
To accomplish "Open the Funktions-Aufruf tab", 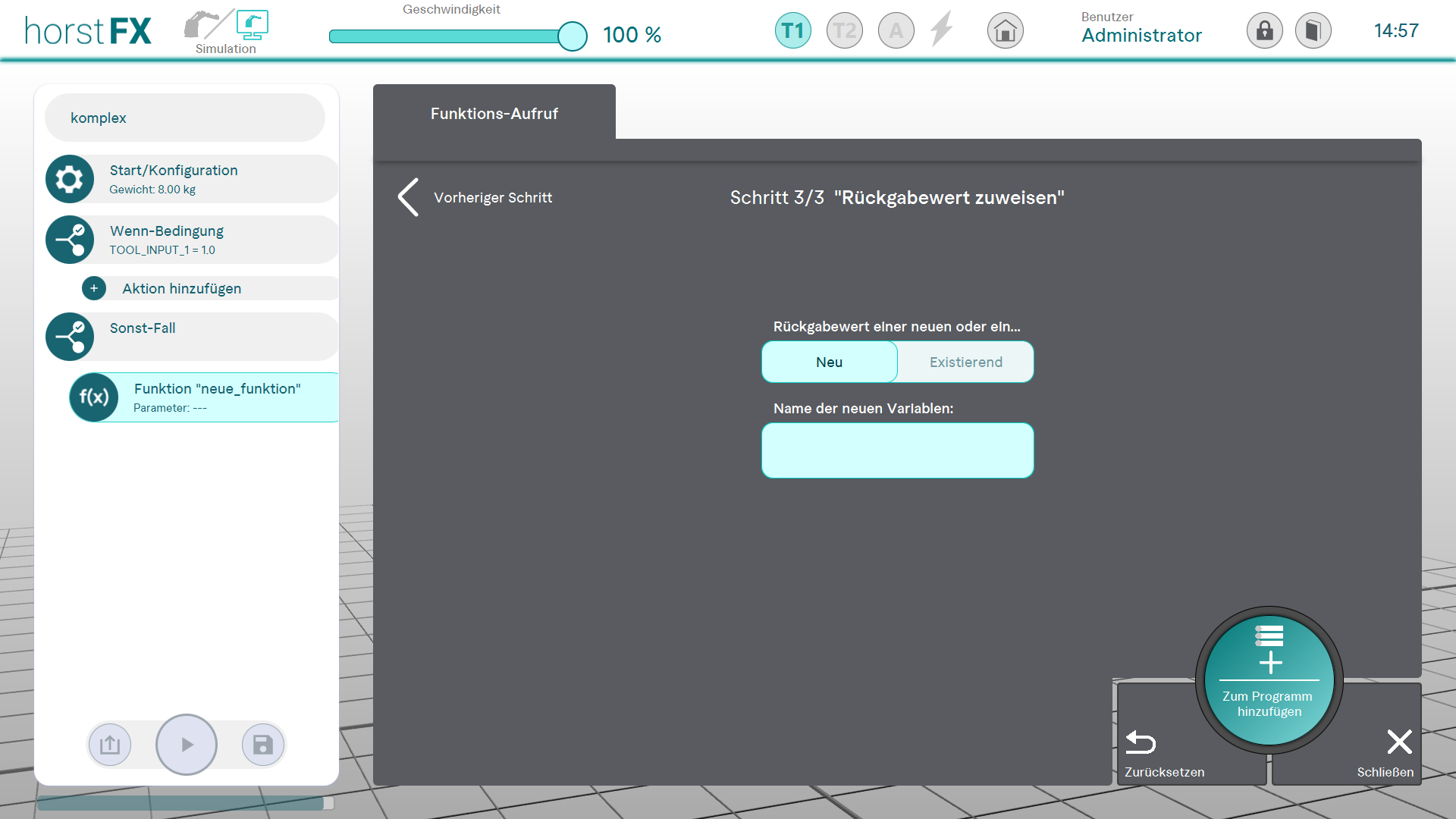I will (x=494, y=114).
